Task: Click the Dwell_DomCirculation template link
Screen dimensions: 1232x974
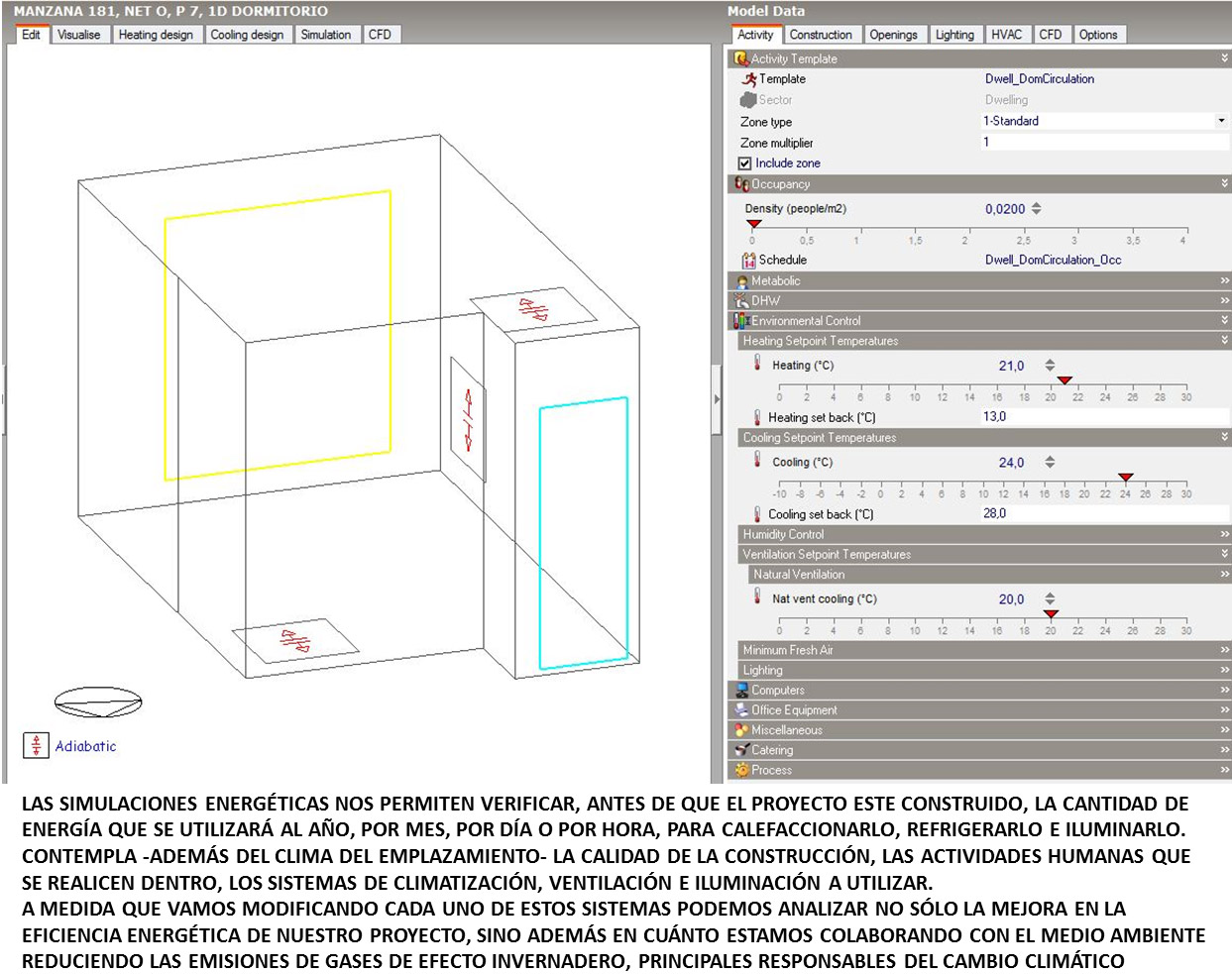Action: pyautogui.click(x=1039, y=79)
